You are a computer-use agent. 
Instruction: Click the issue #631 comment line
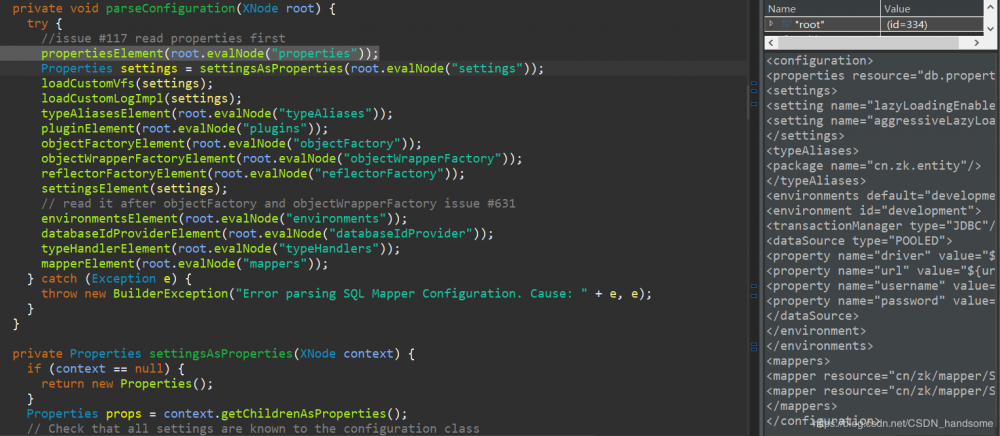(278, 203)
